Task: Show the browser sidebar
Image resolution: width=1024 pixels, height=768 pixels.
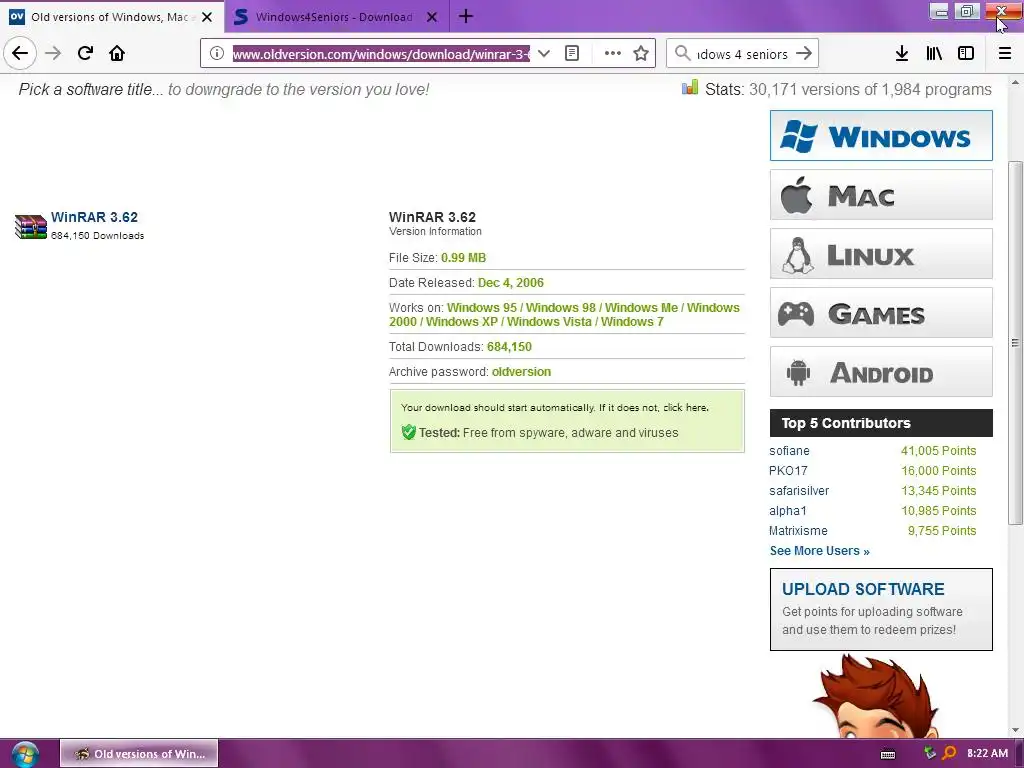Action: (x=966, y=54)
